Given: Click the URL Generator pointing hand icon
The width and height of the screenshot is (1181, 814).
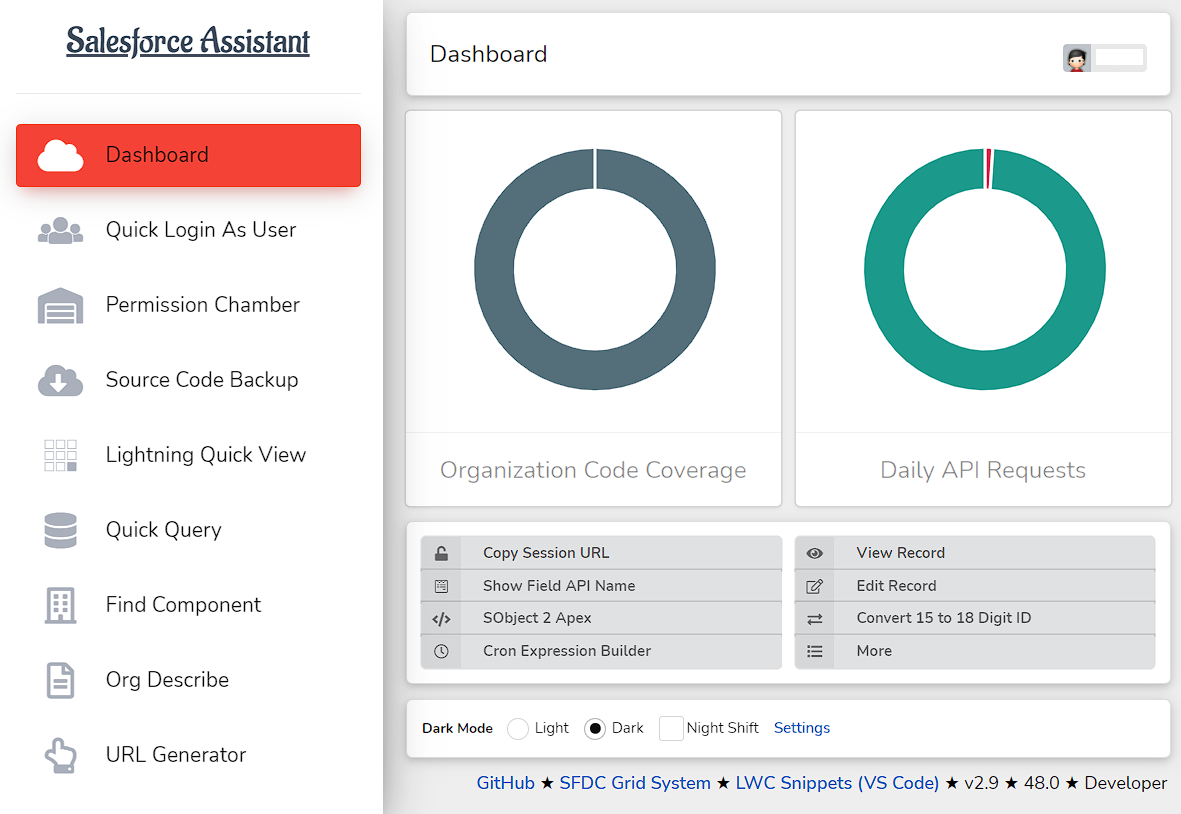Looking at the screenshot, I should click(x=60, y=755).
